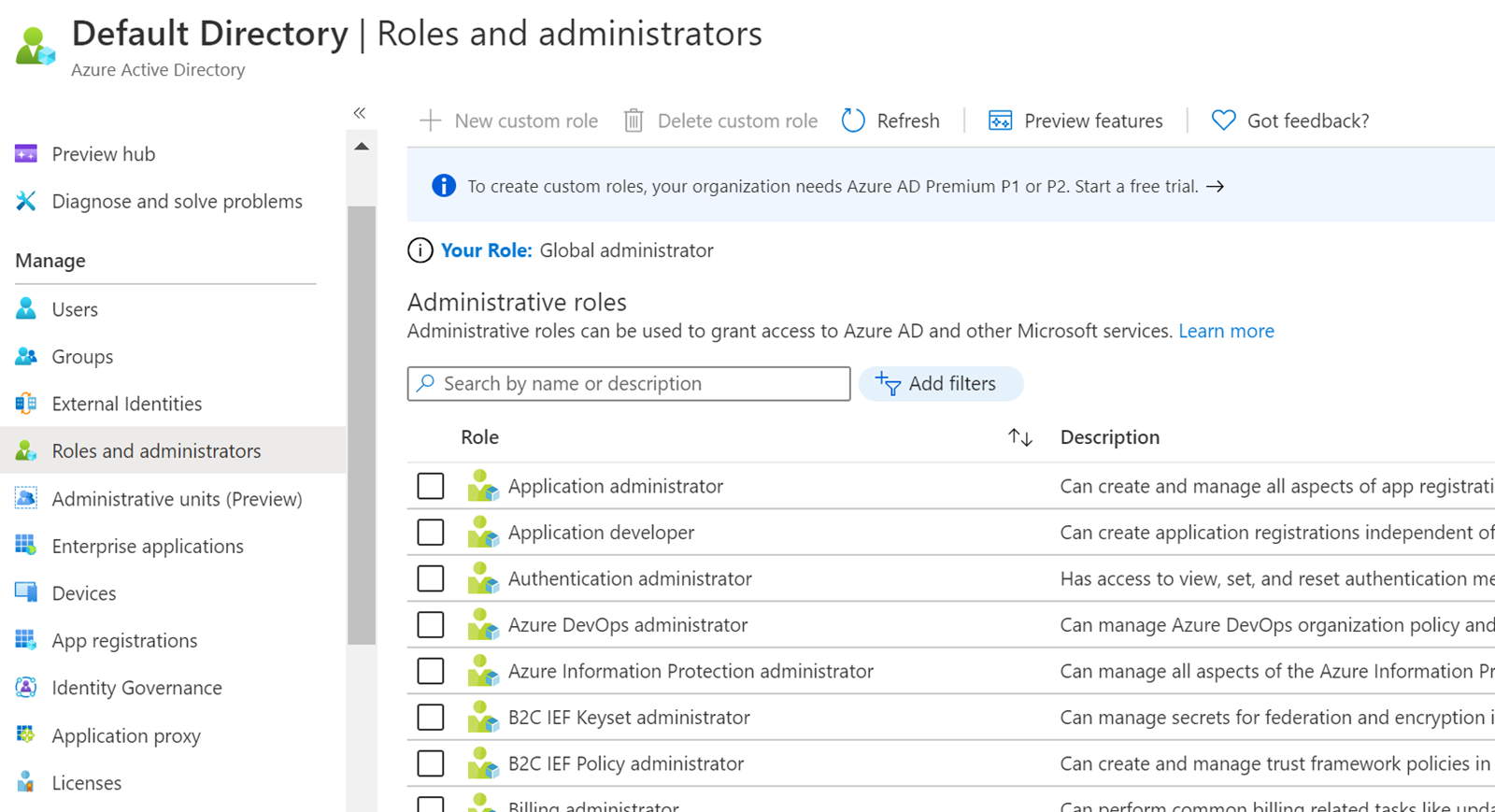
Task: Click the plus icon for New custom role
Action: click(430, 121)
